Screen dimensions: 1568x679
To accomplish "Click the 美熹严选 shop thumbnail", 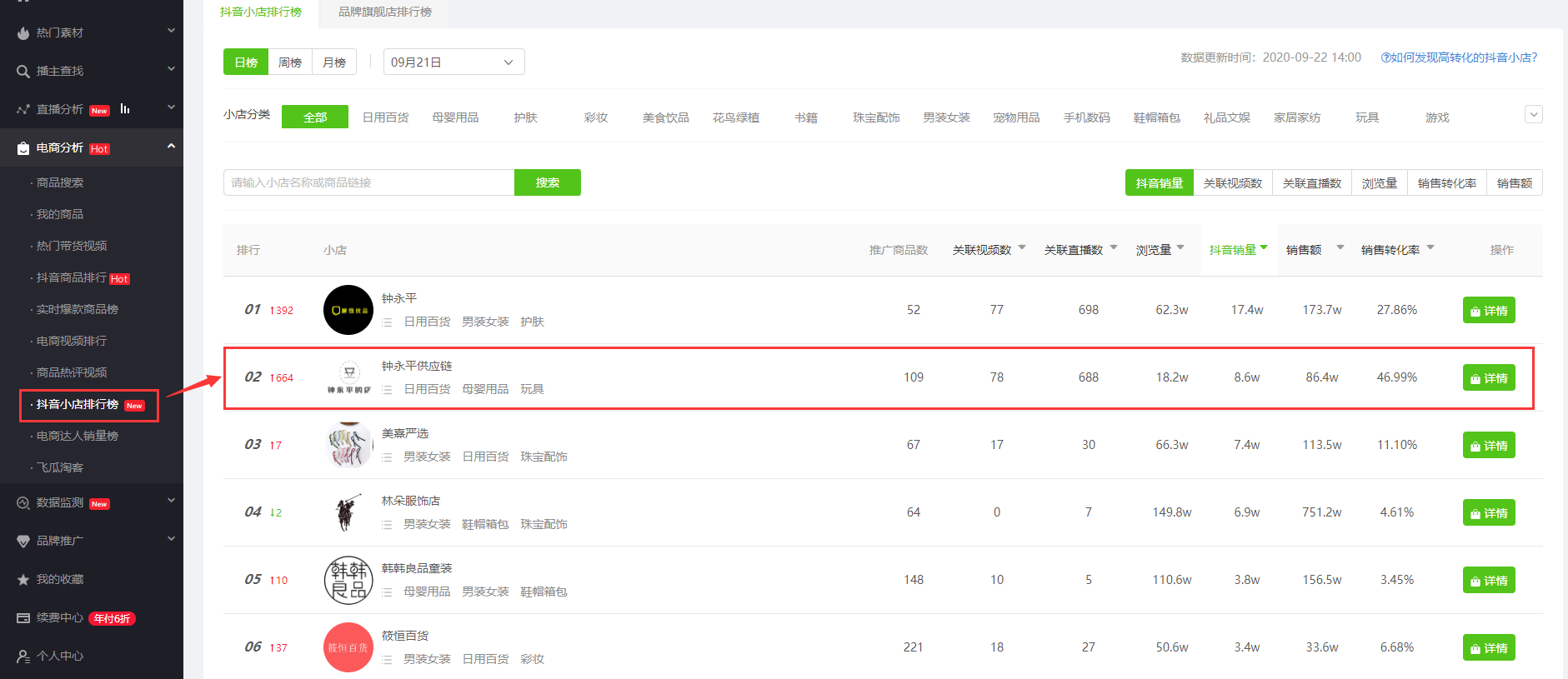I will coord(348,445).
